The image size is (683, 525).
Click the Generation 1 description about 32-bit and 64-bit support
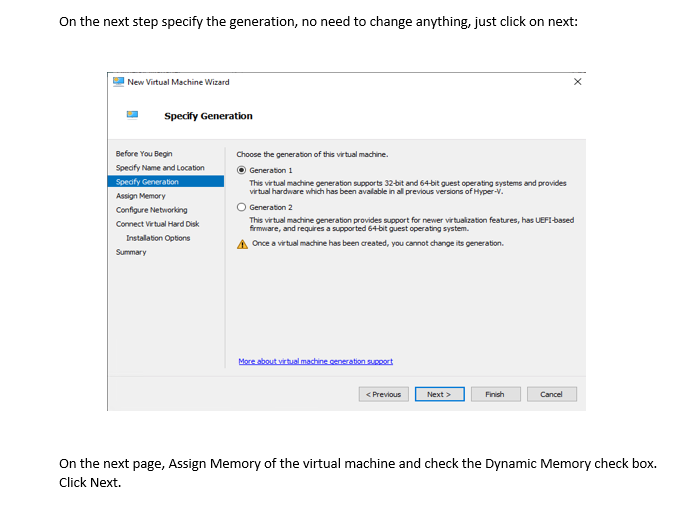(408, 187)
